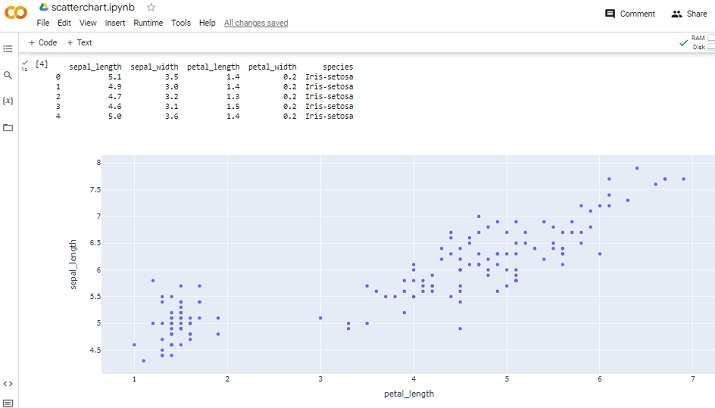715x408 pixels.
Task: Open the code snippets panel
Action: point(8,383)
